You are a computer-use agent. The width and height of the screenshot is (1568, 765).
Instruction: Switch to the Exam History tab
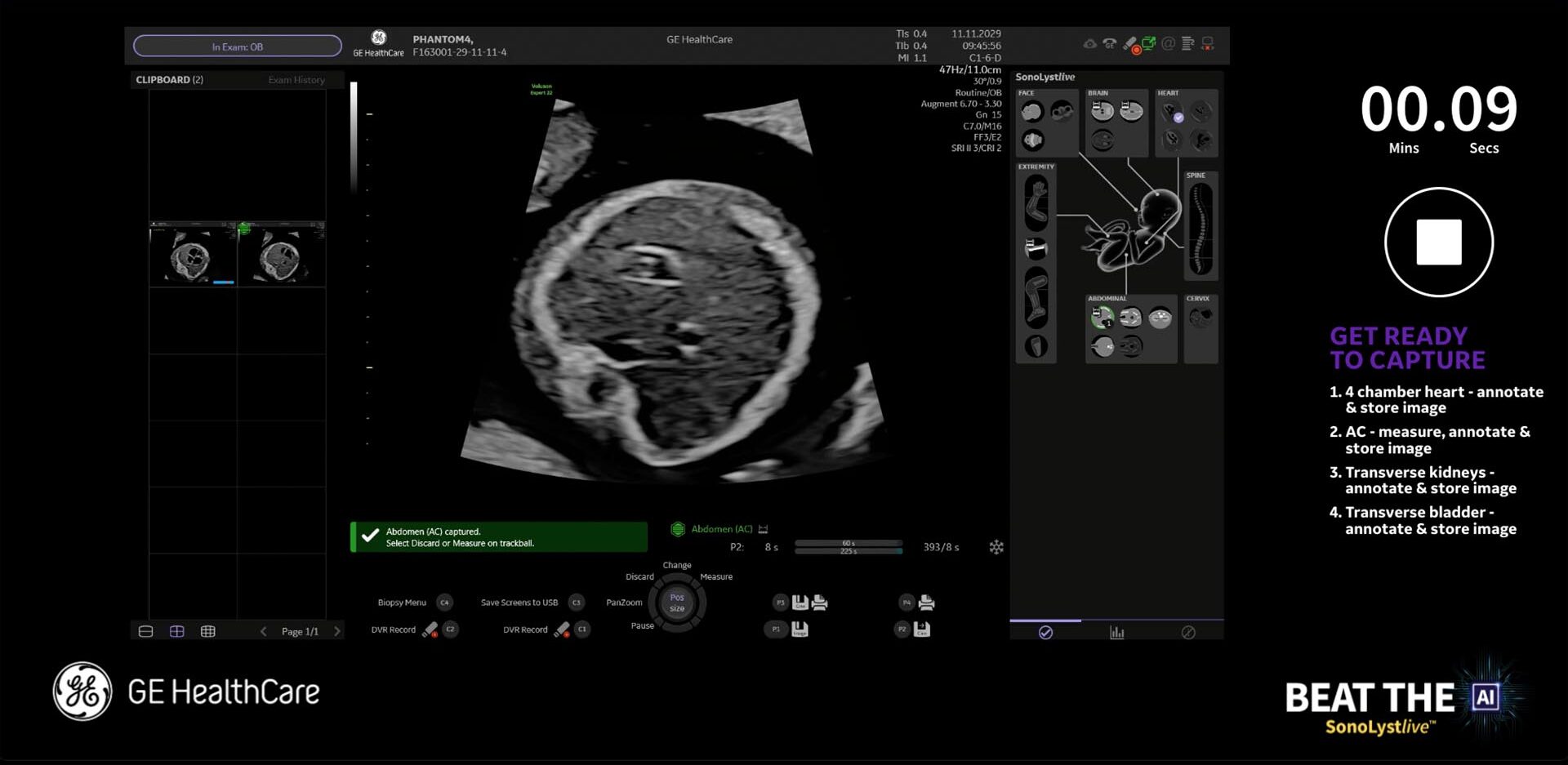pyautogui.click(x=296, y=80)
